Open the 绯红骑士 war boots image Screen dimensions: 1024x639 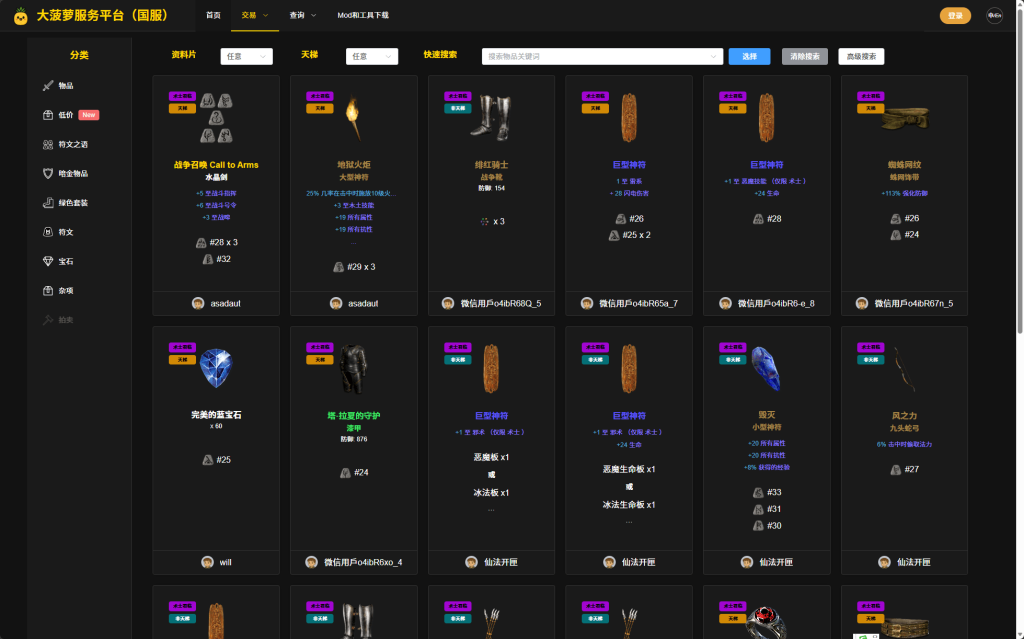[x=491, y=118]
